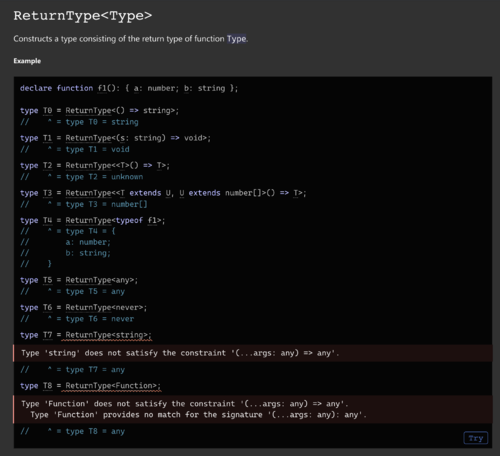
Task: Click the comment line 'a: number;'
Action: (x=88, y=242)
